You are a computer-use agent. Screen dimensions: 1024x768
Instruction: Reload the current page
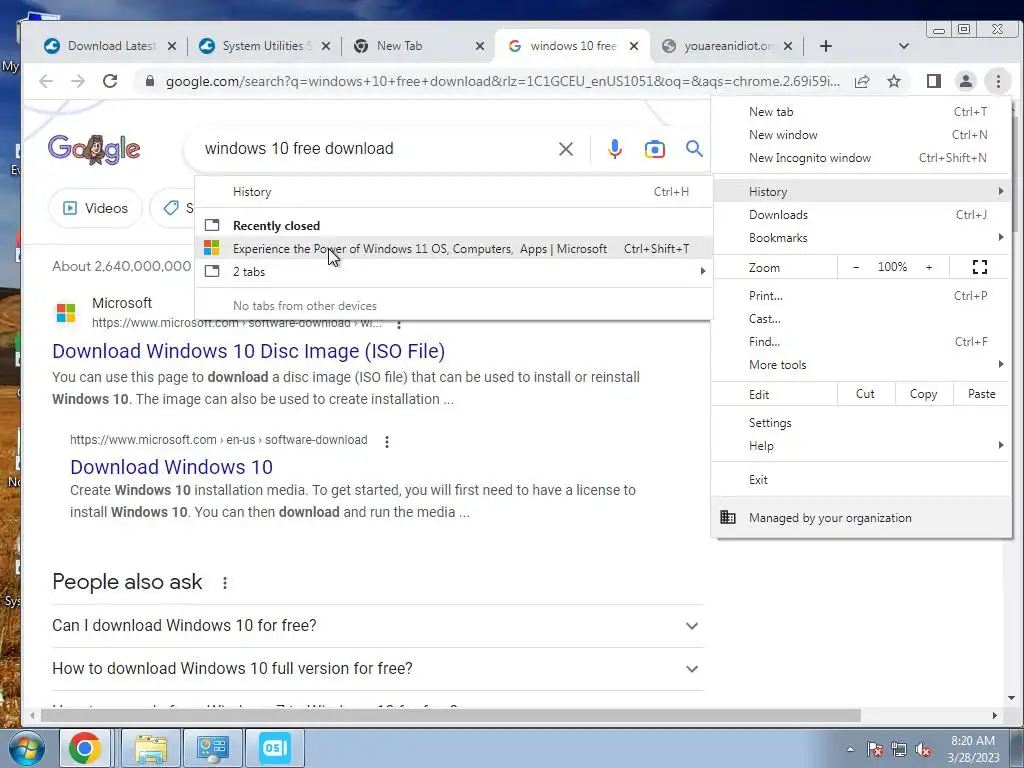coord(110,81)
